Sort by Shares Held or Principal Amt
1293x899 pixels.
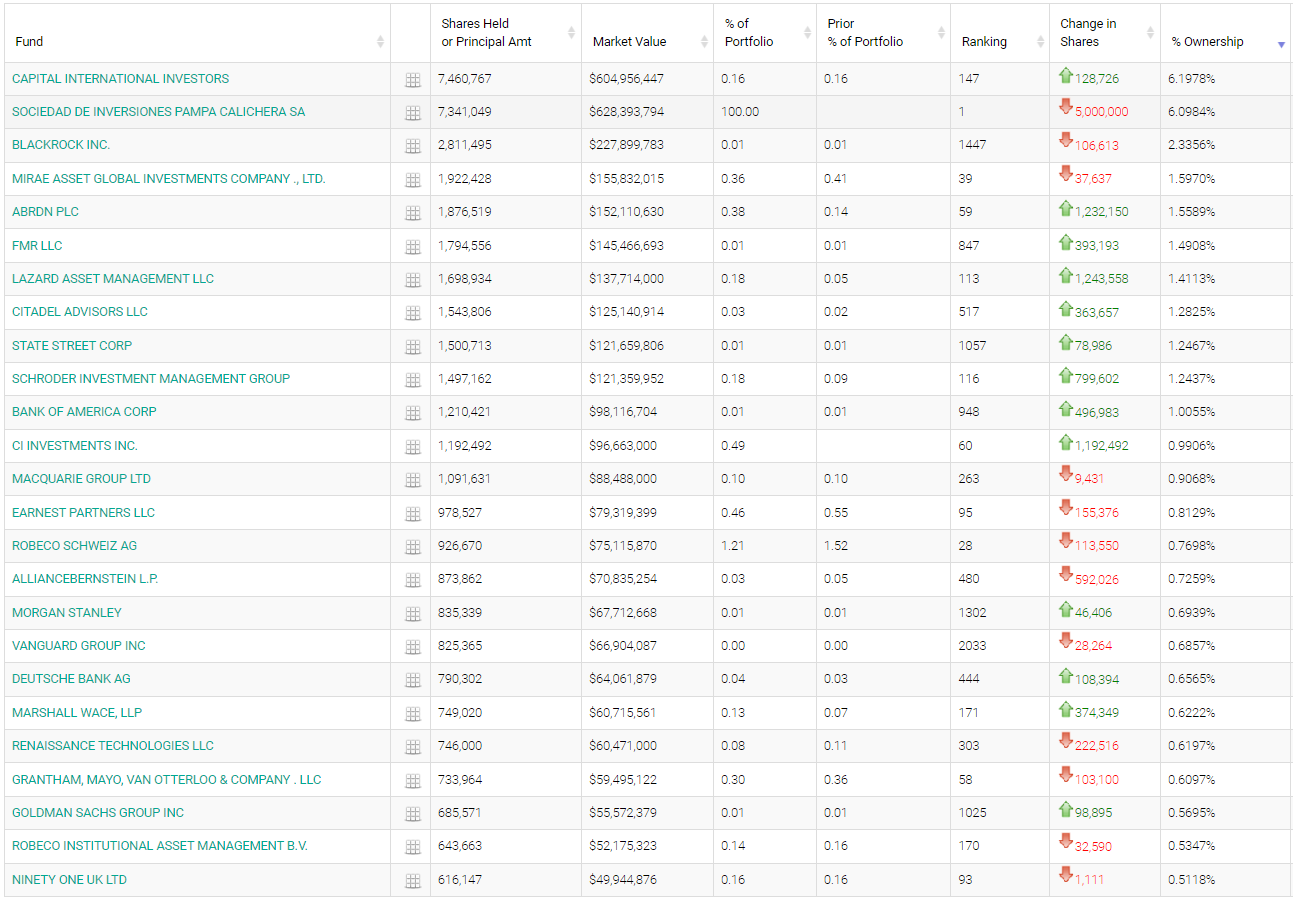tap(505, 33)
